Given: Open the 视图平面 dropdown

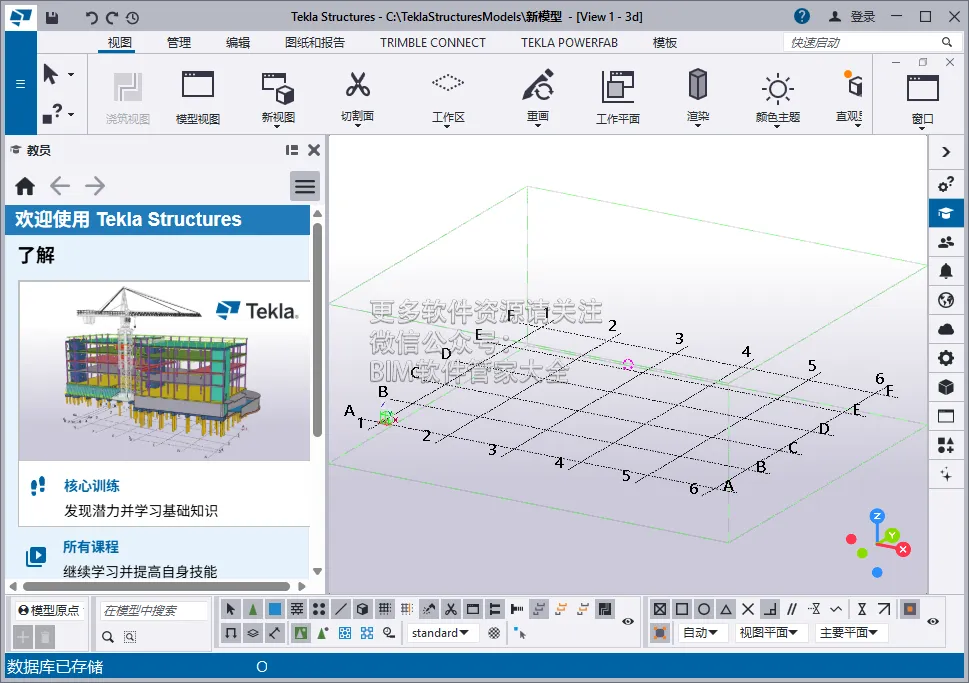Looking at the screenshot, I should pos(769,633).
